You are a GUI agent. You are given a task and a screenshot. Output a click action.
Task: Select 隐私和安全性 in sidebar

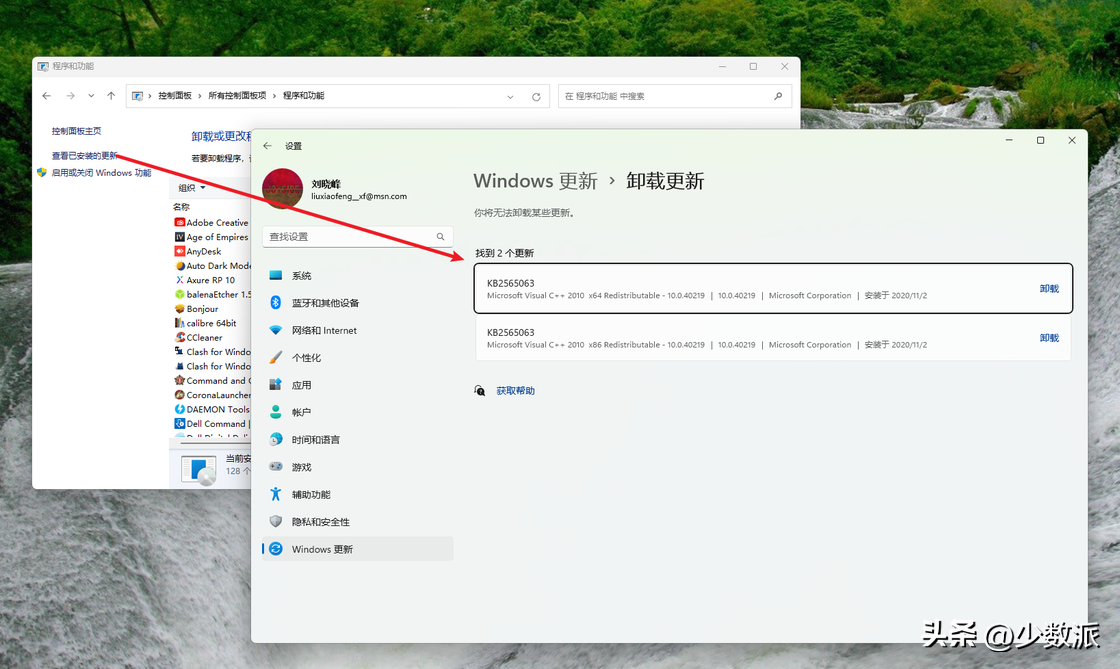[x=320, y=522]
